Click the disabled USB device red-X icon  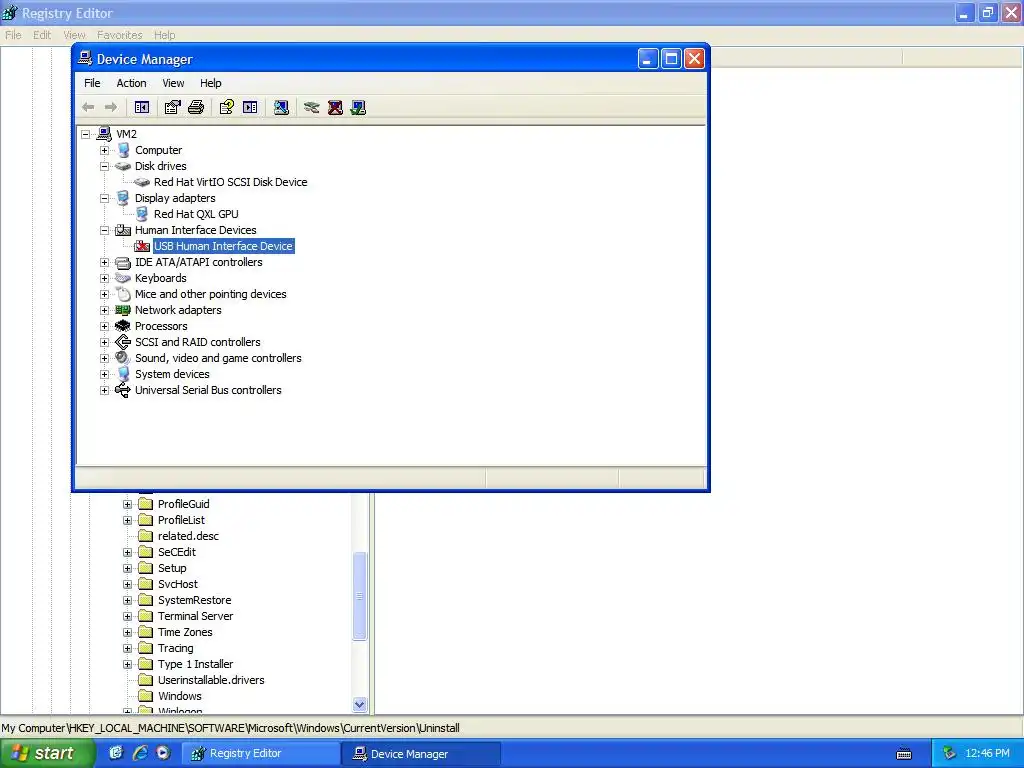(x=142, y=246)
